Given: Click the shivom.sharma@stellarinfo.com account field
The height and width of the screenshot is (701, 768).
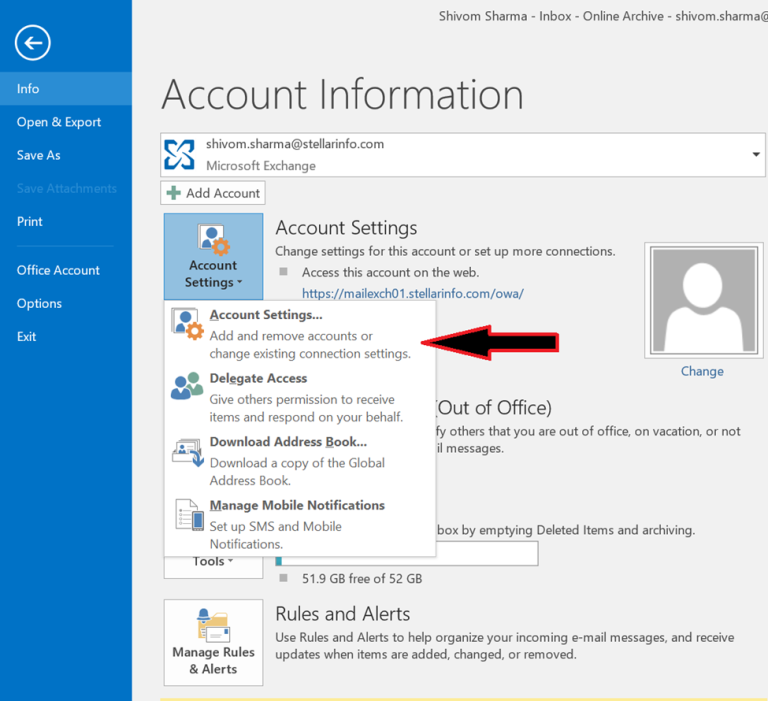Looking at the screenshot, I should (x=462, y=154).
